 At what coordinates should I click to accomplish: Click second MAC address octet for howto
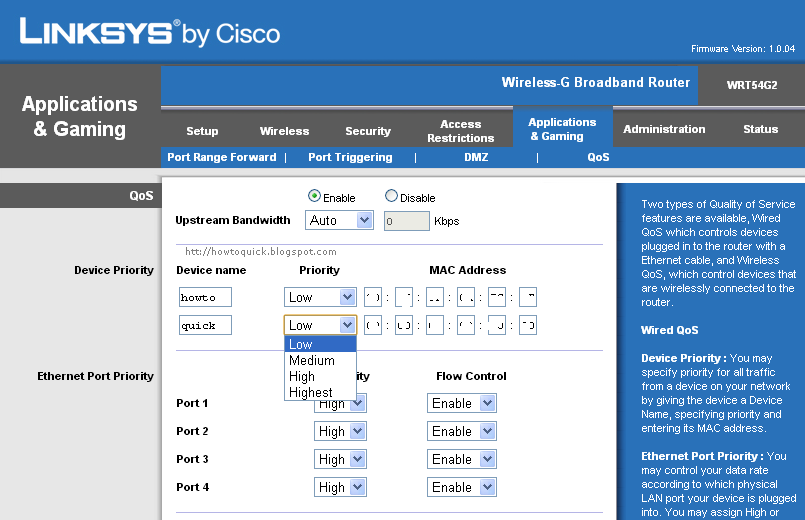404,297
